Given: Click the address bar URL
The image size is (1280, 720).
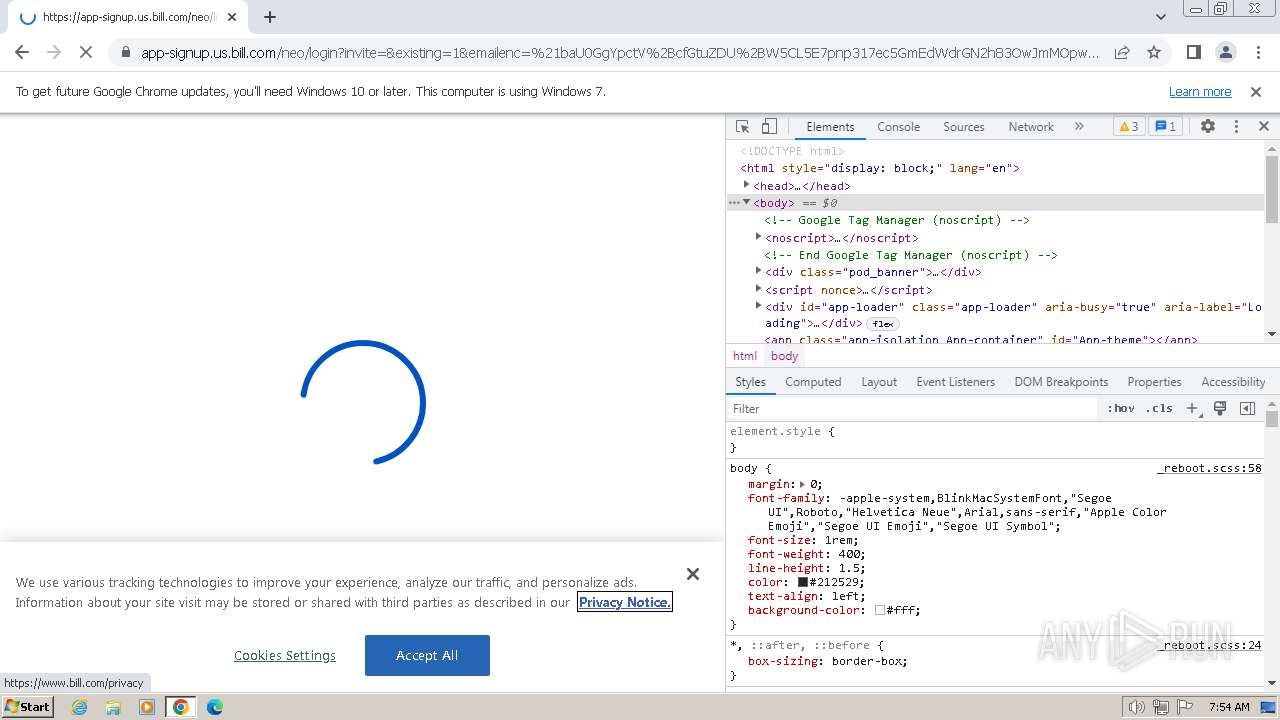Looking at the screenshot, I should 620,52.
